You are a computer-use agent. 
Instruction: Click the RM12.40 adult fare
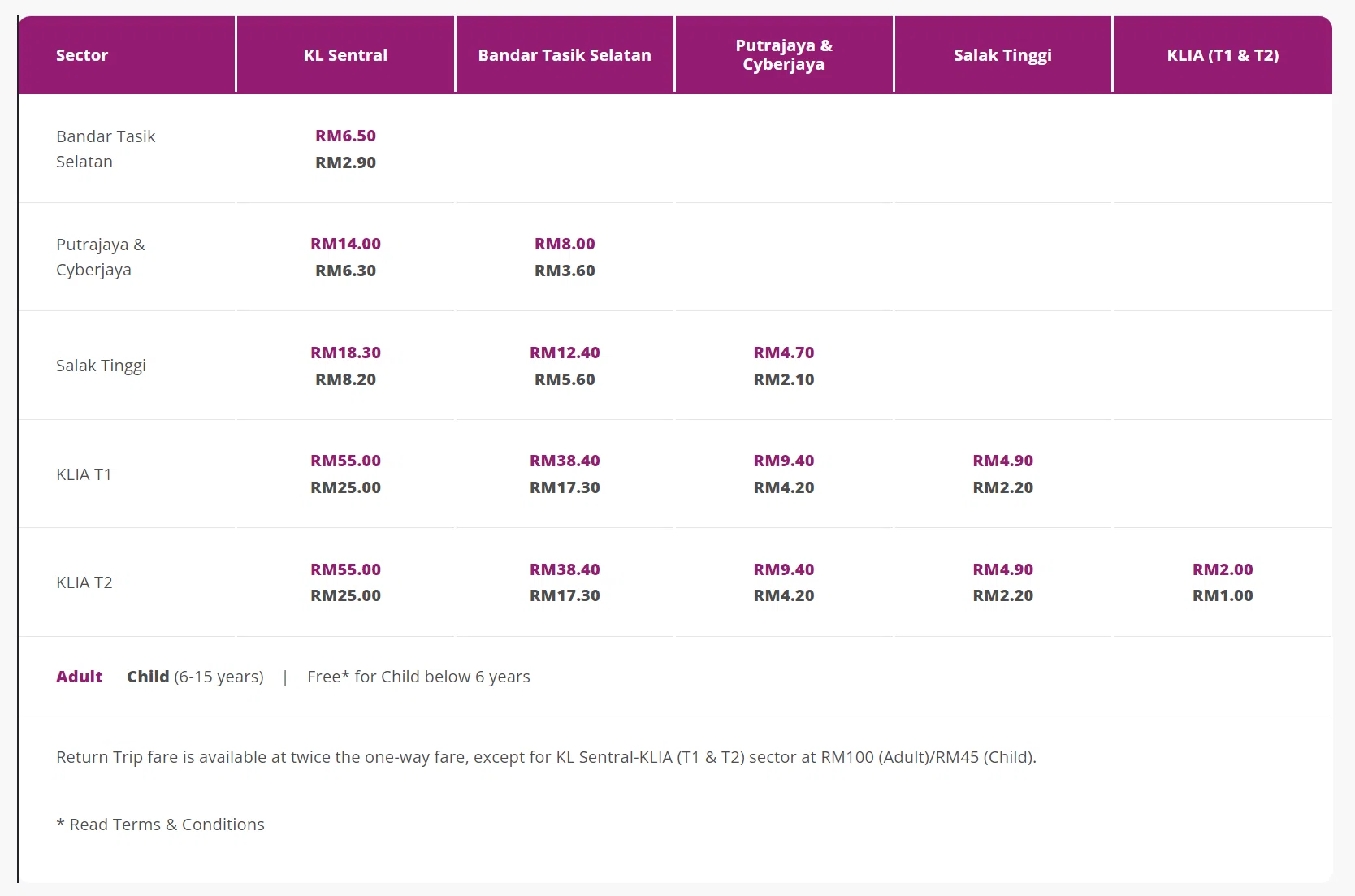tap(565, 353)
